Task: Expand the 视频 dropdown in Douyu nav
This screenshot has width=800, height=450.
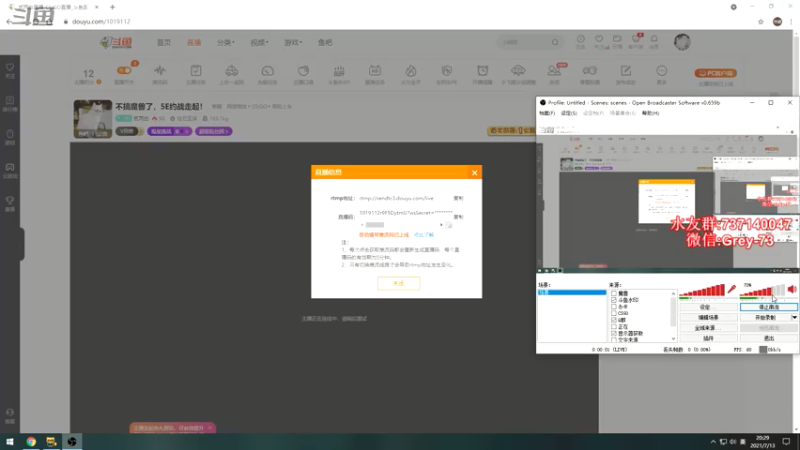Action: (259, 42)
